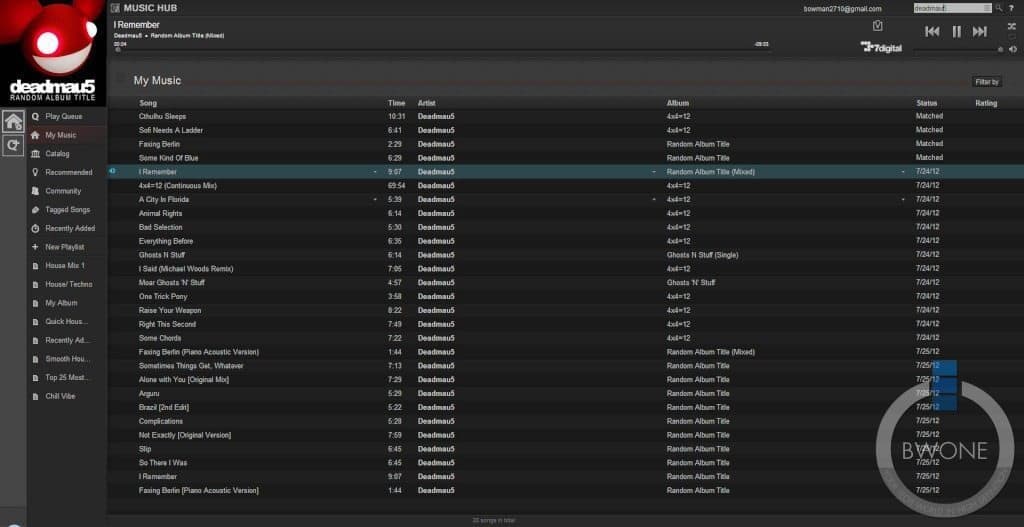
Task: Adjust the volume slider
Action: point(958,50)
